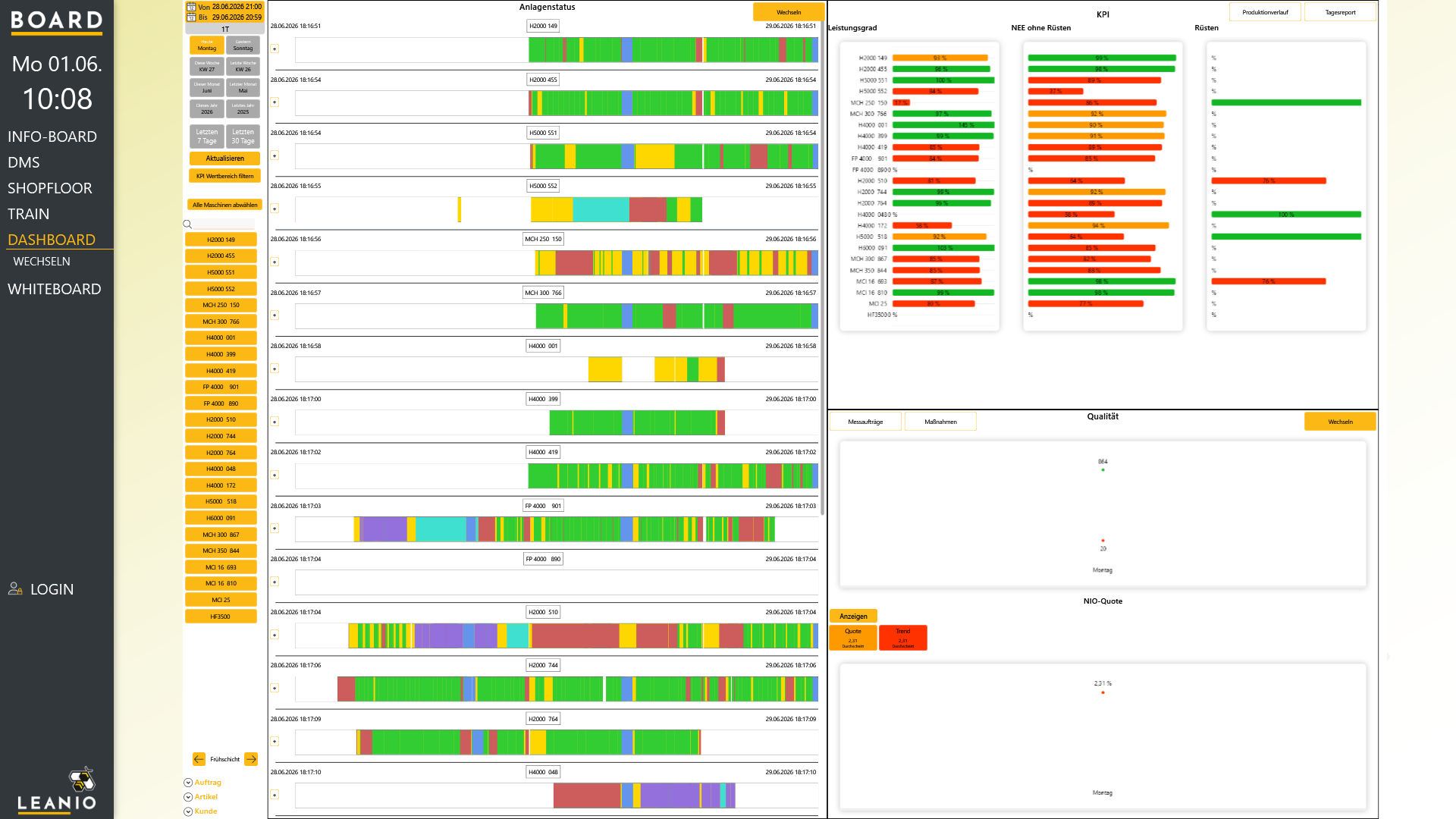
Task: Click red segment in H2000 510 timeline
Action: [x=575, y=635]
